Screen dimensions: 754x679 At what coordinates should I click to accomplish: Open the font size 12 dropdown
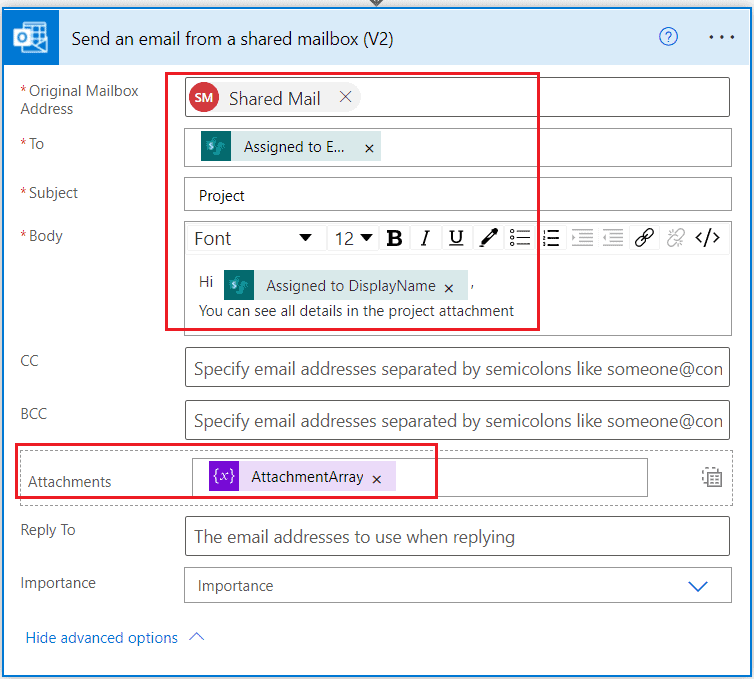pyautogui.click(x=353, y=238)
